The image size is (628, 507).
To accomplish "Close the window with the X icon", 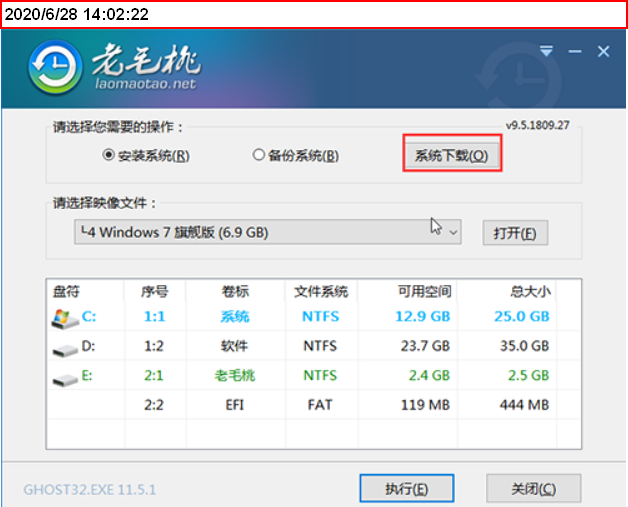I will coord(604,51).
